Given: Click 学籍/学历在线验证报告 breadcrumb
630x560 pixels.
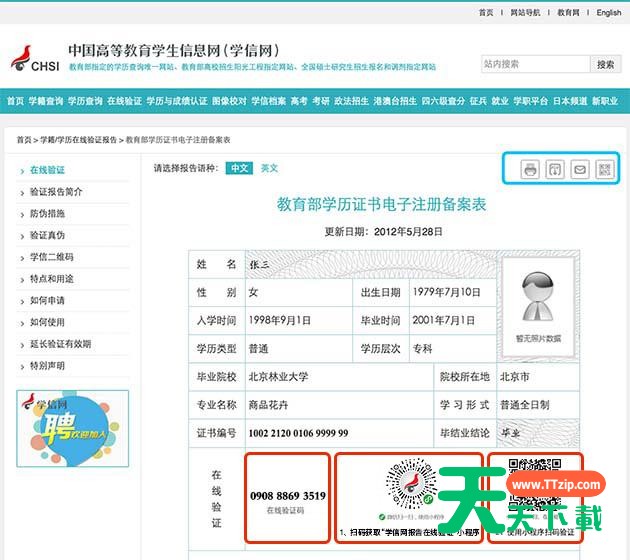Looking at the screenshot, I should click(78, 140).
